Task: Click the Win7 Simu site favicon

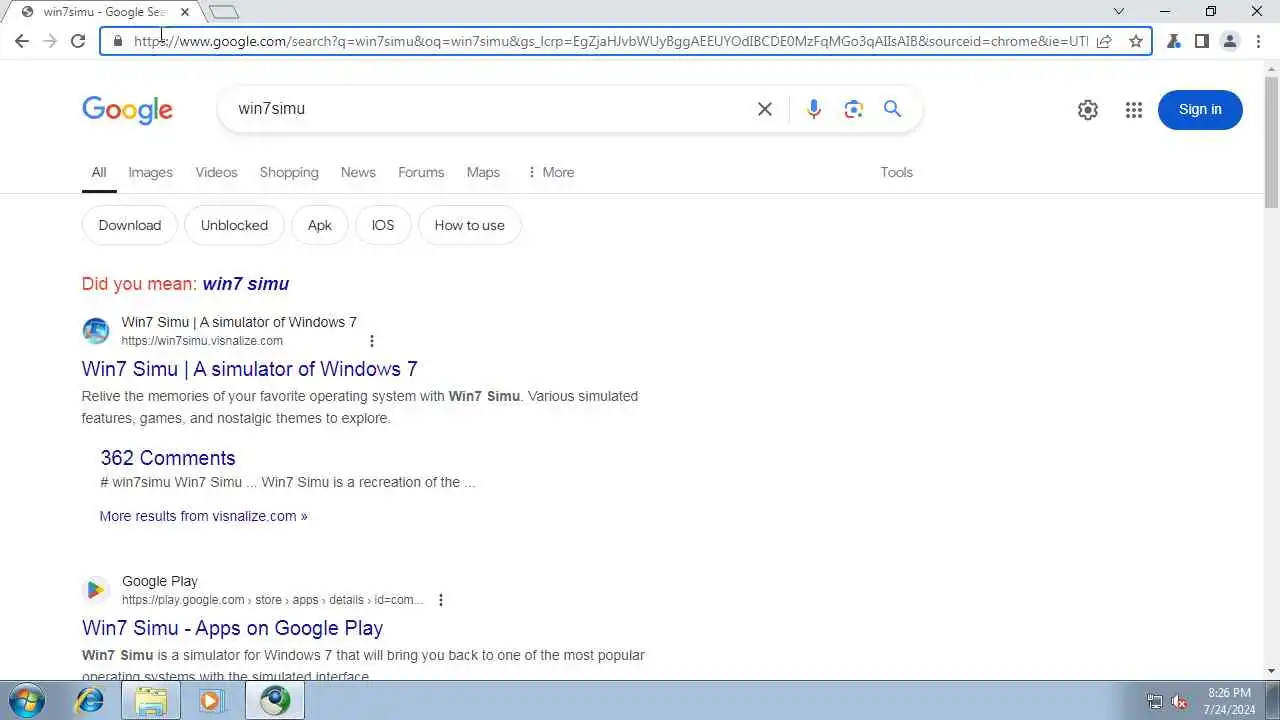Action: 96,331
